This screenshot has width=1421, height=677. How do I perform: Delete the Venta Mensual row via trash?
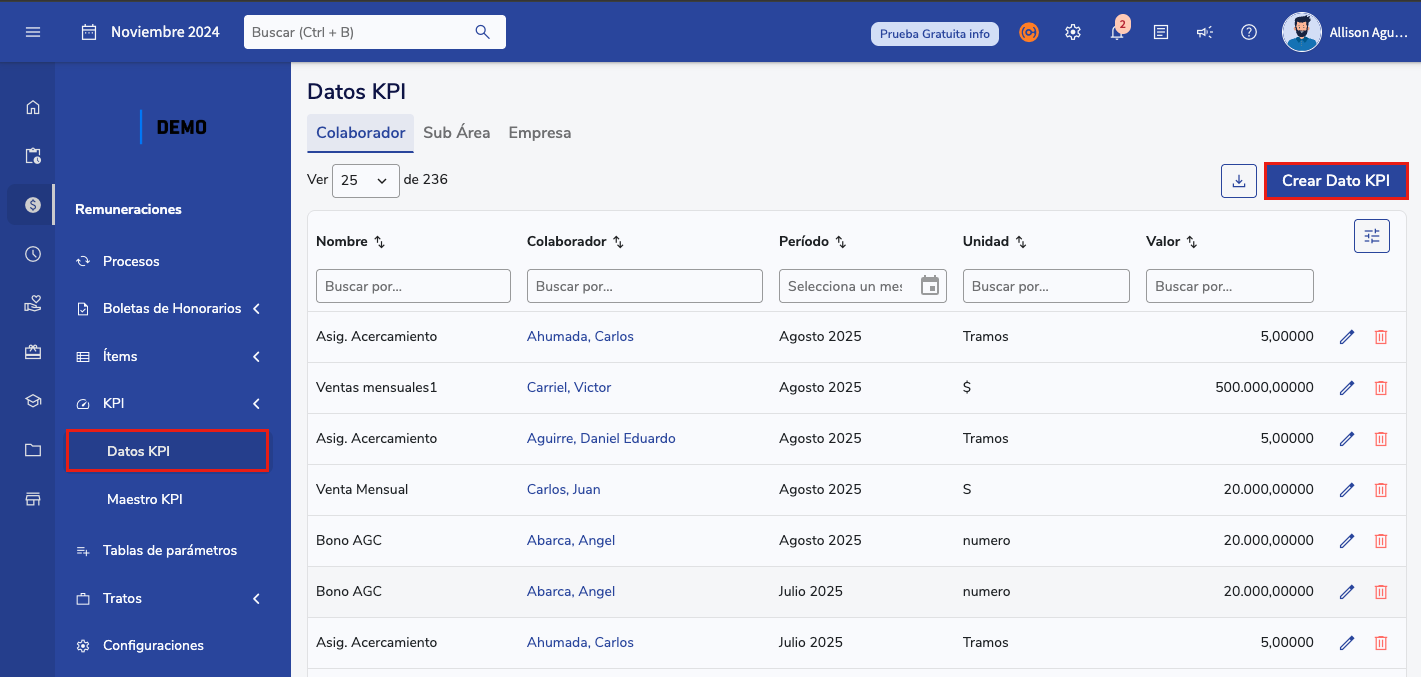click(1381, 490)
